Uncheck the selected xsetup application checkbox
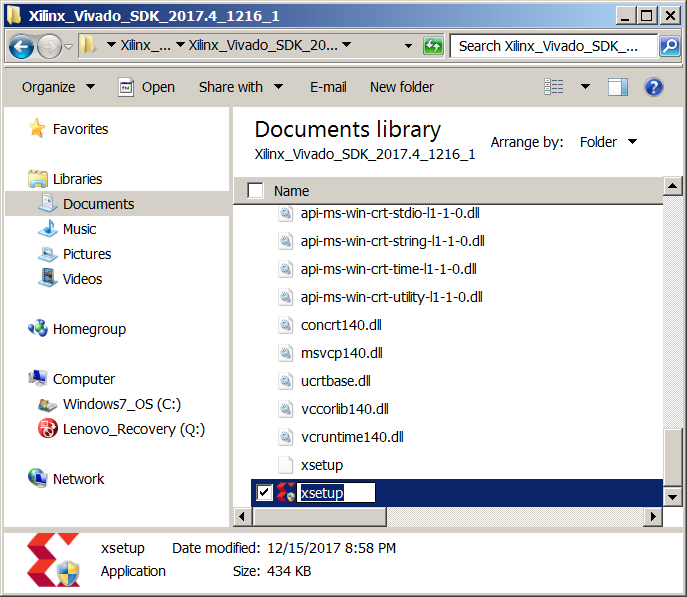Viewport: 687px width, 597px height. click(x=264, y=493)
